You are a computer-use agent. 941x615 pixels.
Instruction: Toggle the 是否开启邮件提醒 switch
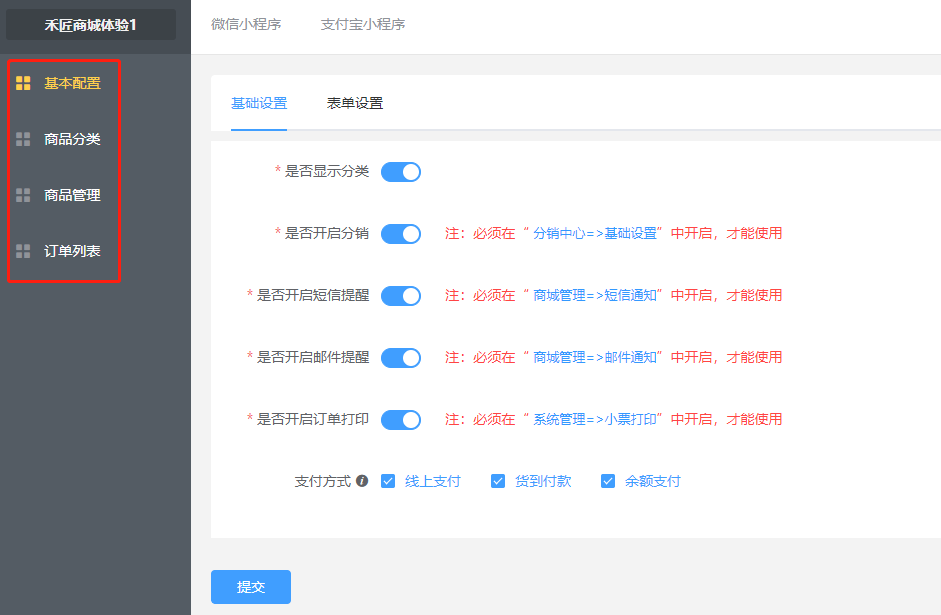point(401,358)
